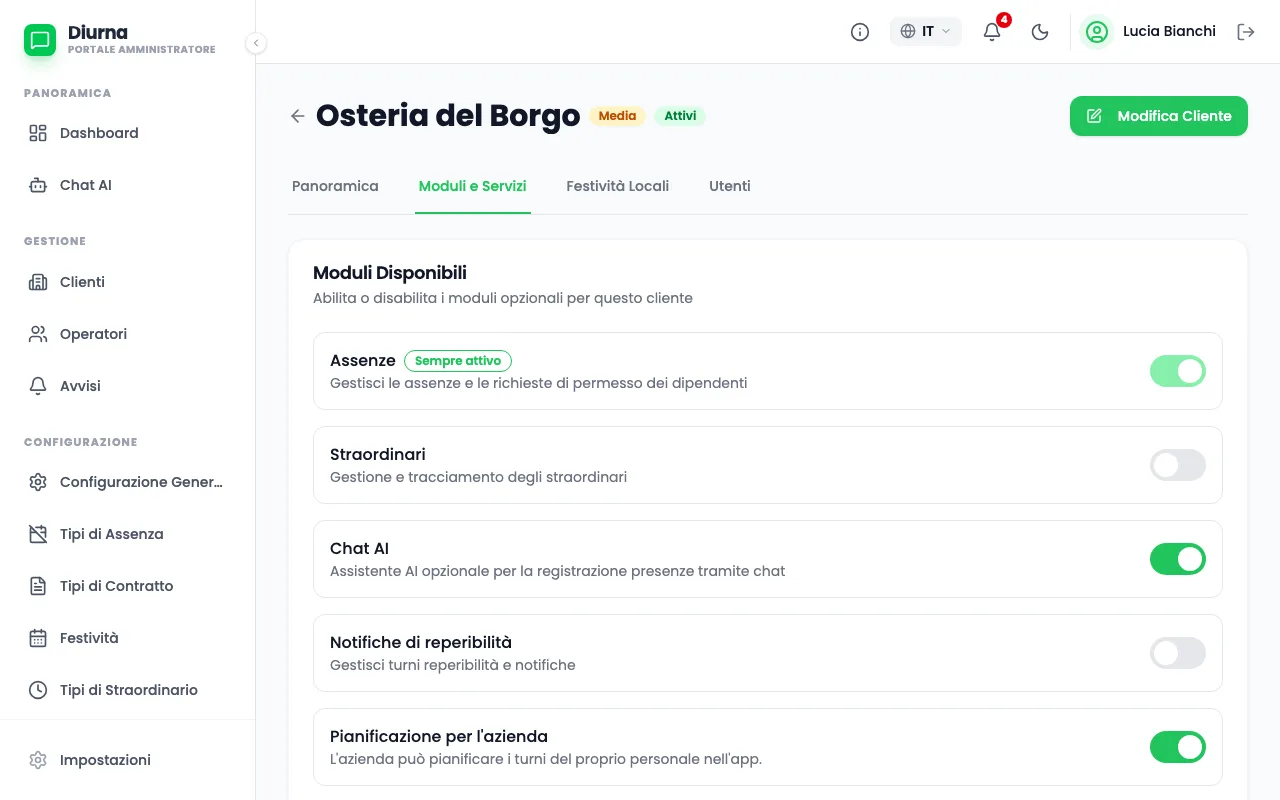Switch to dark mode with the moon icon

pyautogui.click(x=1040, y=32)
